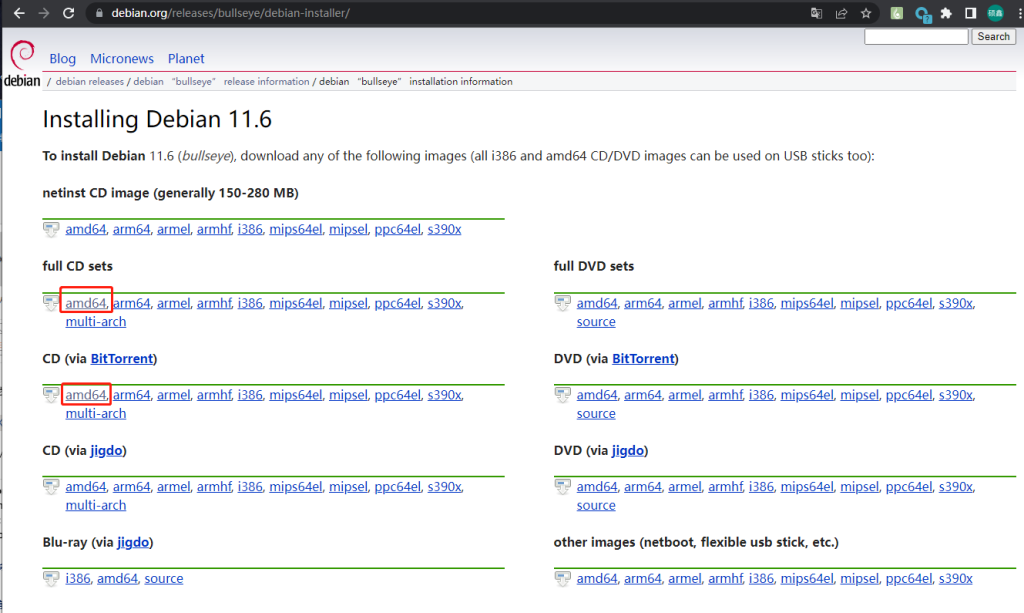Toggle the browser side panel icon
Viewport: 1024px width, 613px height.
[x=970, y=14]
